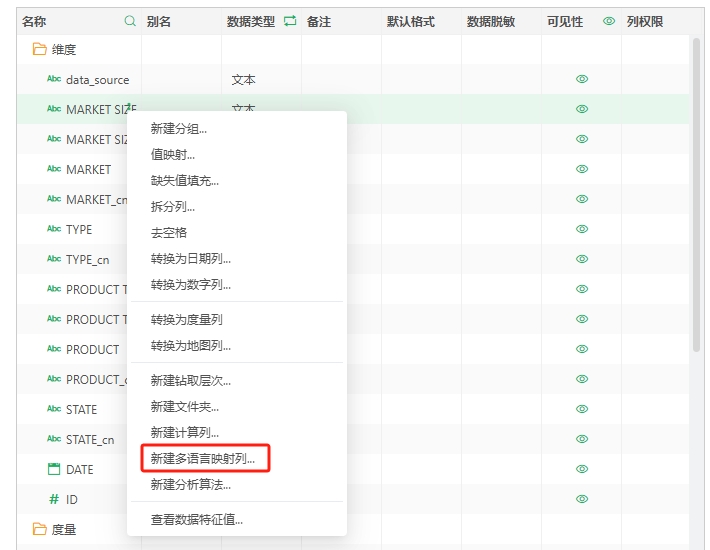710x550 pixels.
Task: Click the Abc icon next to data_source
Action: [x=54, y=79]
